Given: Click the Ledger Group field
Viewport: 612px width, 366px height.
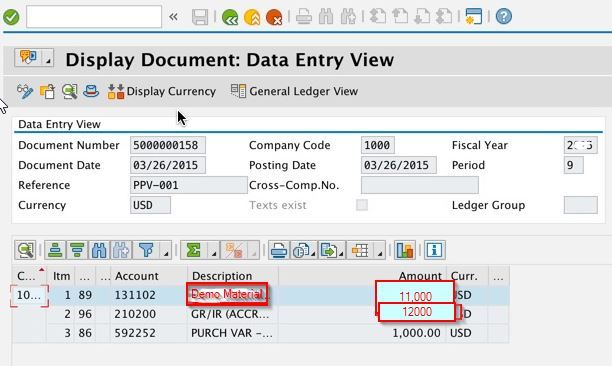Looking at the screenshot, I should [580, 205].
